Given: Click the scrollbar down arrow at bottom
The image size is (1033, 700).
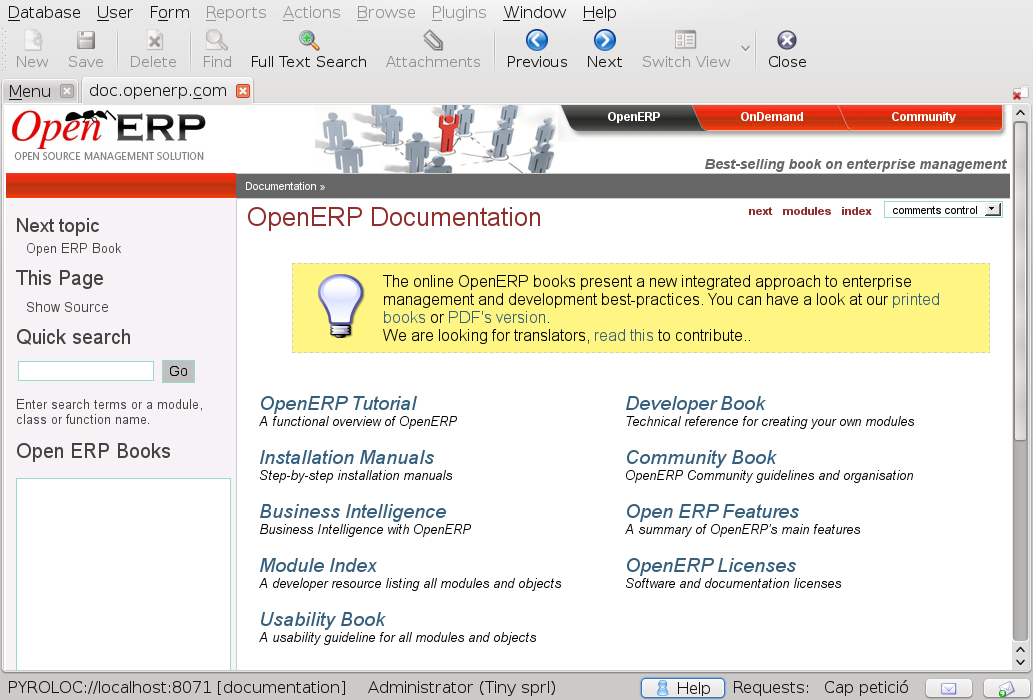Looking at the screenshot, I should pos(1020,662).
